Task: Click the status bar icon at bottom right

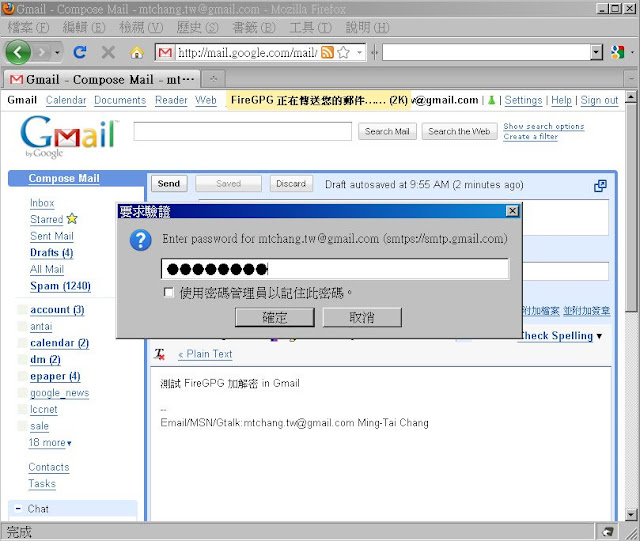Action: coord(607,532)
